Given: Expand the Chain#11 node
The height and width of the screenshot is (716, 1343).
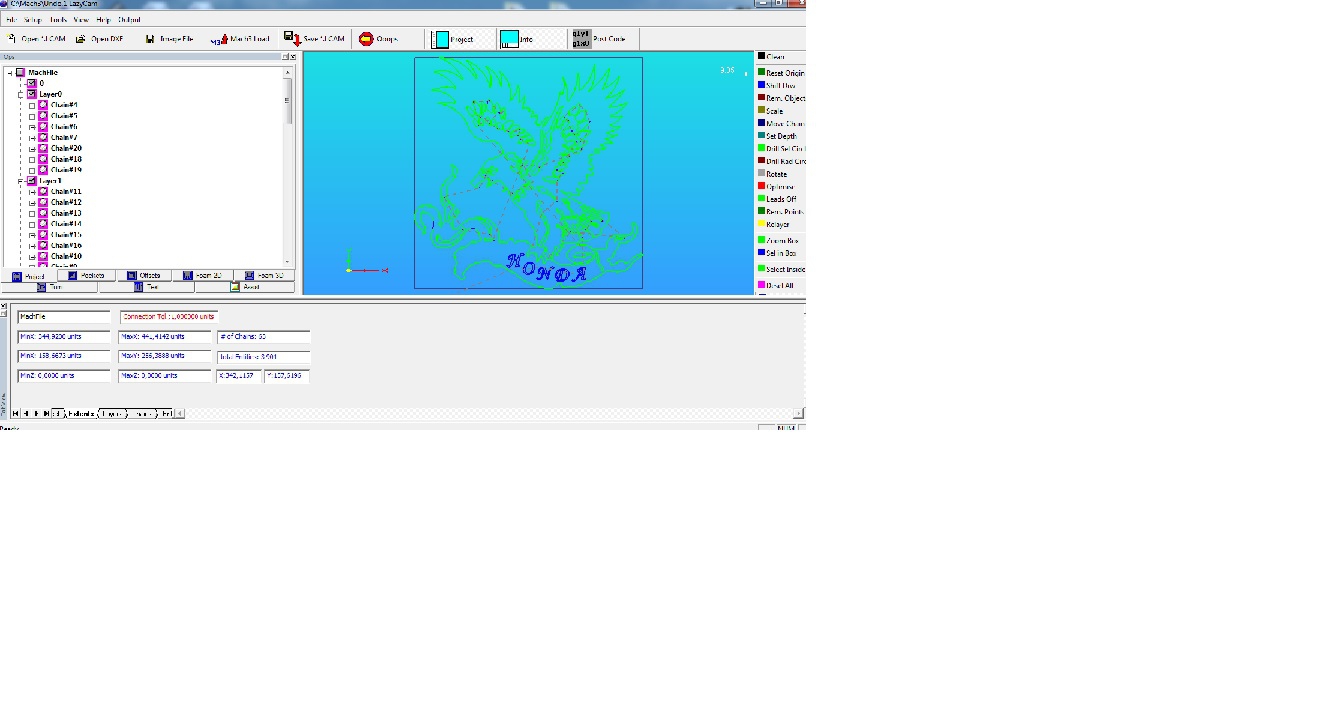Looking at the screenshot, I should pos(32,192).
